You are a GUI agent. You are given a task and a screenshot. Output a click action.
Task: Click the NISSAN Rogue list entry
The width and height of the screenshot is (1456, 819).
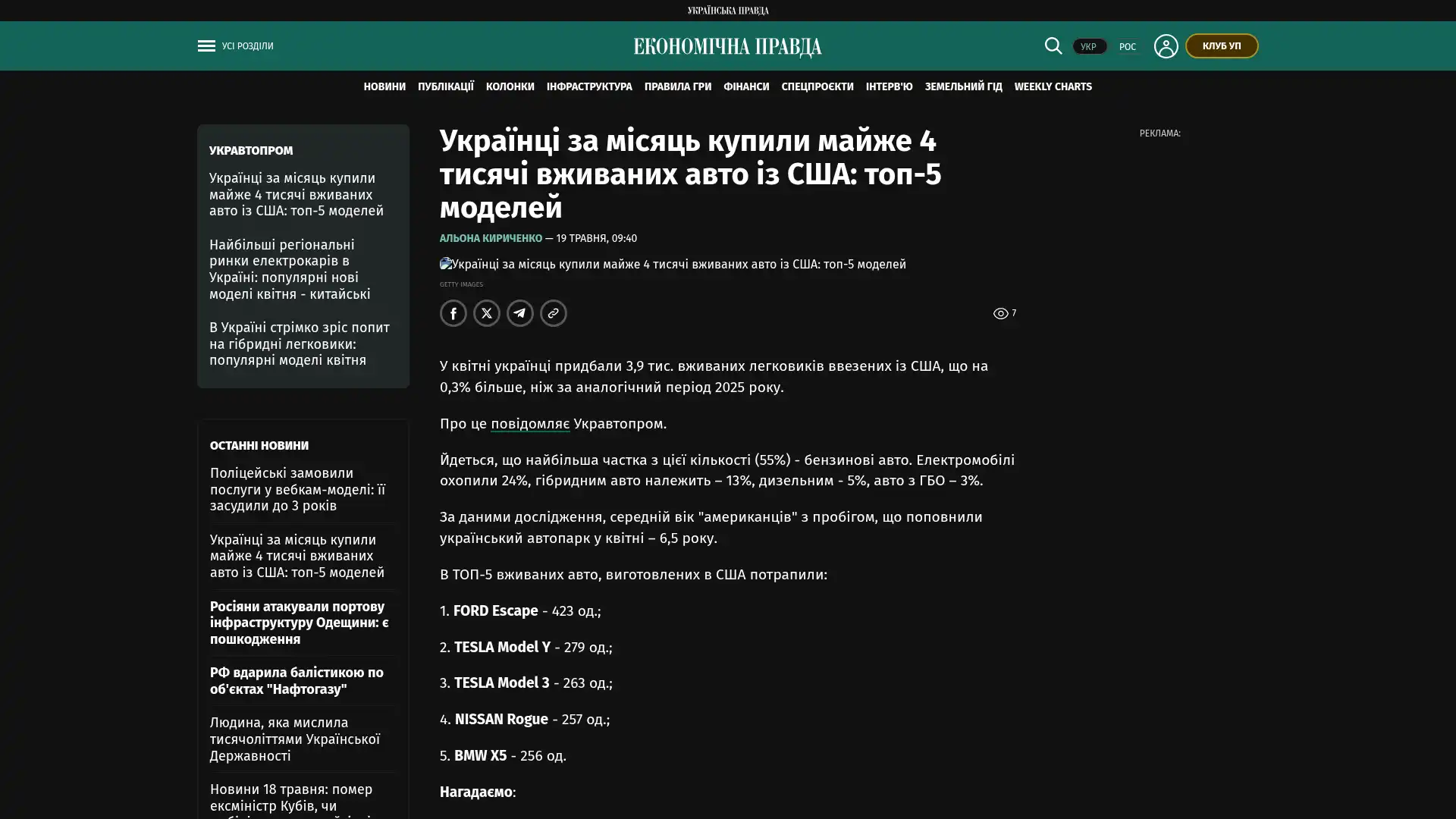[x=525, y=720]
